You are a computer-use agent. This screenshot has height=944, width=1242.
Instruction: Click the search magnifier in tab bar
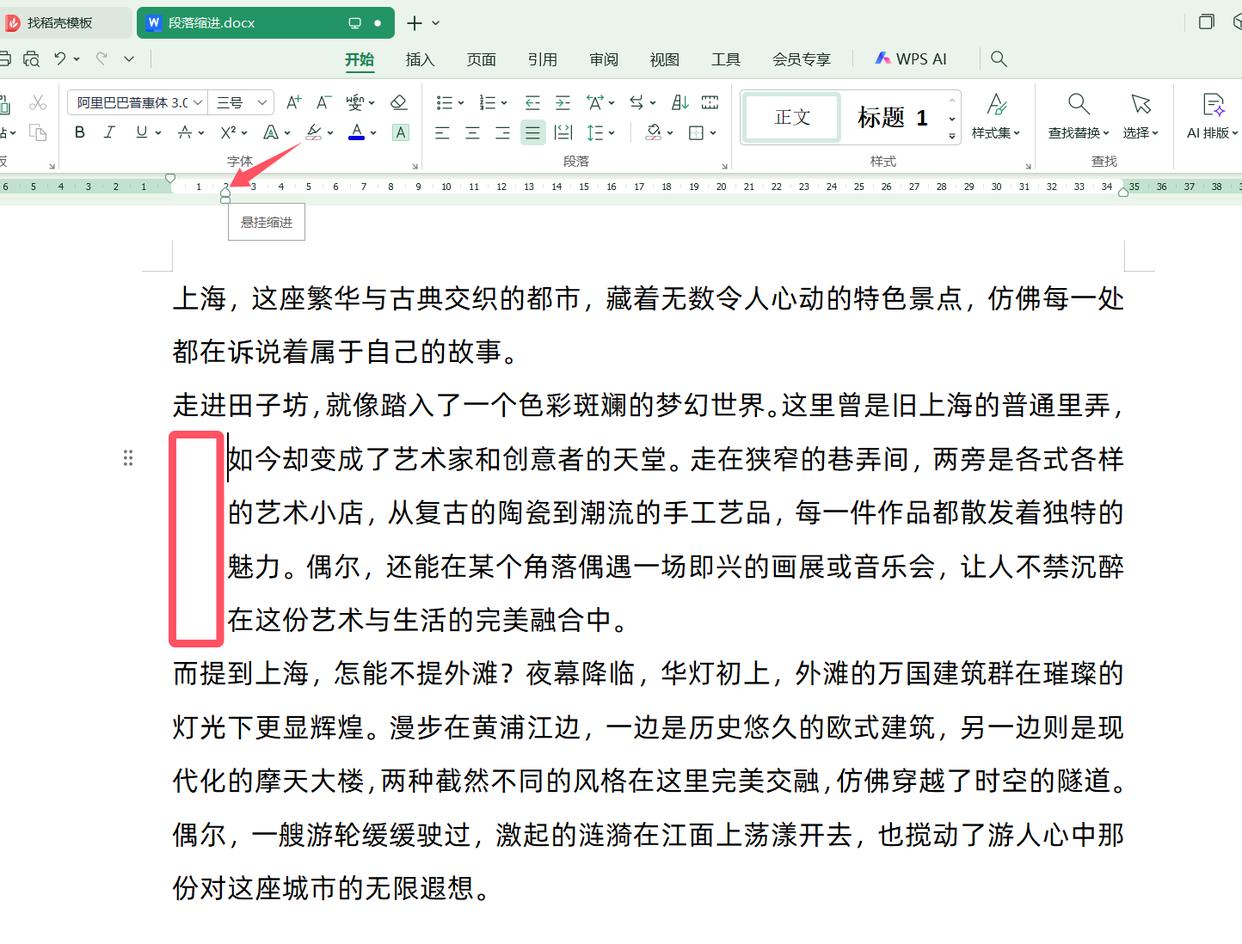point(998,59)
